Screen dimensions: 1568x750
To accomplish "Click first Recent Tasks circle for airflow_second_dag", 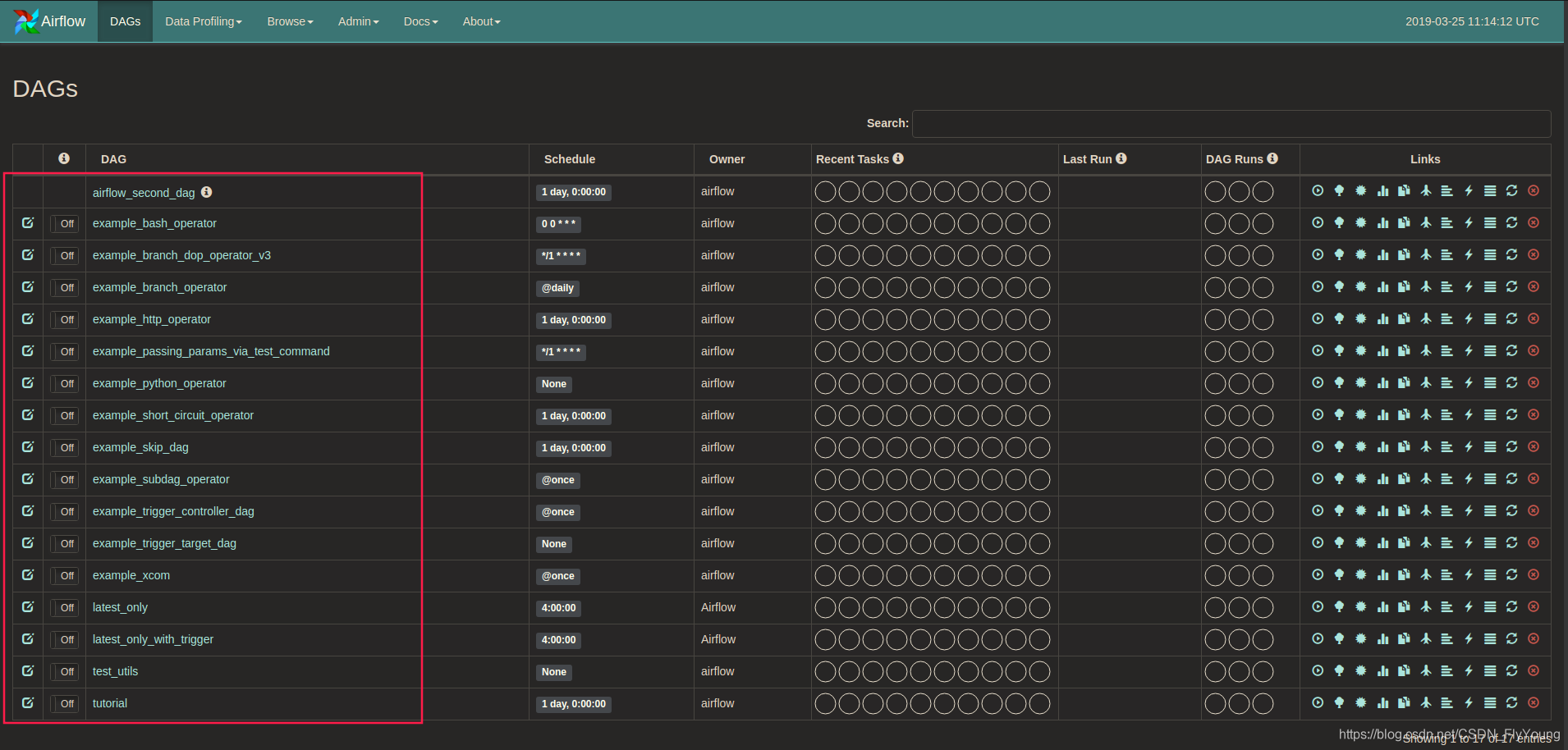I will tap(825, 191).
